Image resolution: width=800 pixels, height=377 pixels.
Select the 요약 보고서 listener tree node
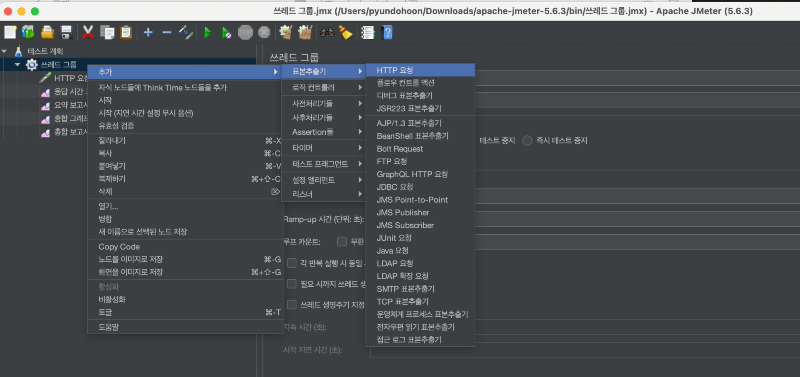pyautogui.click(x=64, y=106)
